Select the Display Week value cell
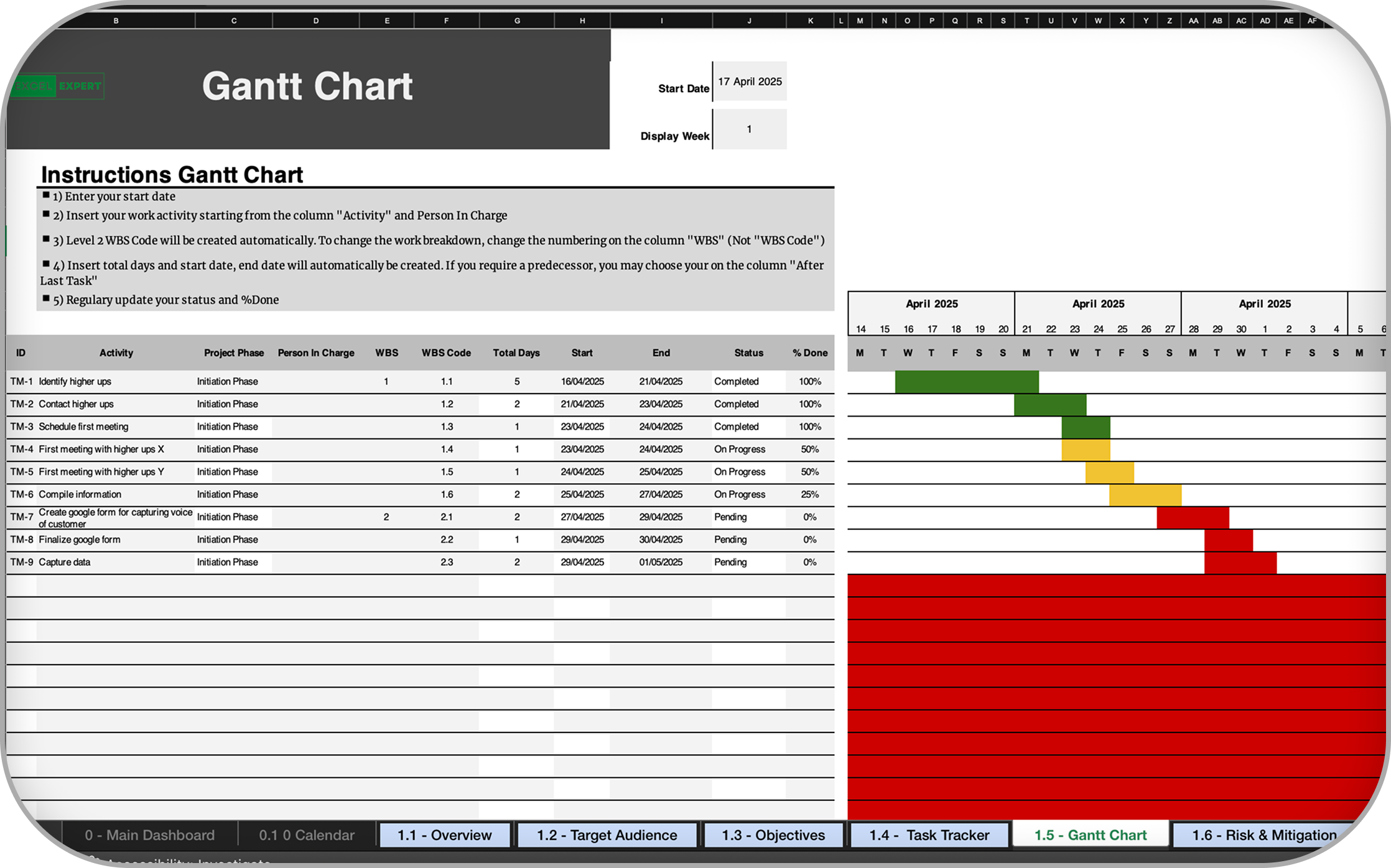This screenshot has width=1391, height=868. (750, 129)
